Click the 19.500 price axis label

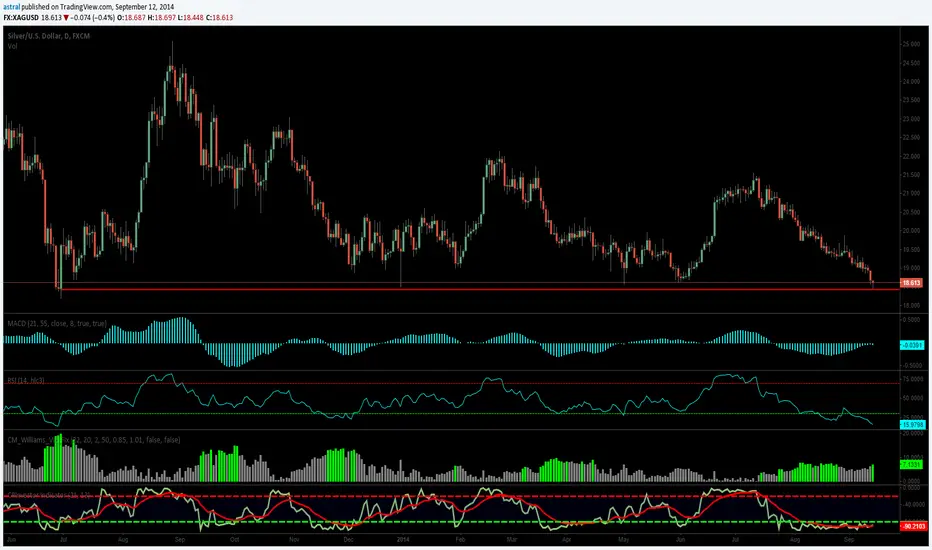911,250
